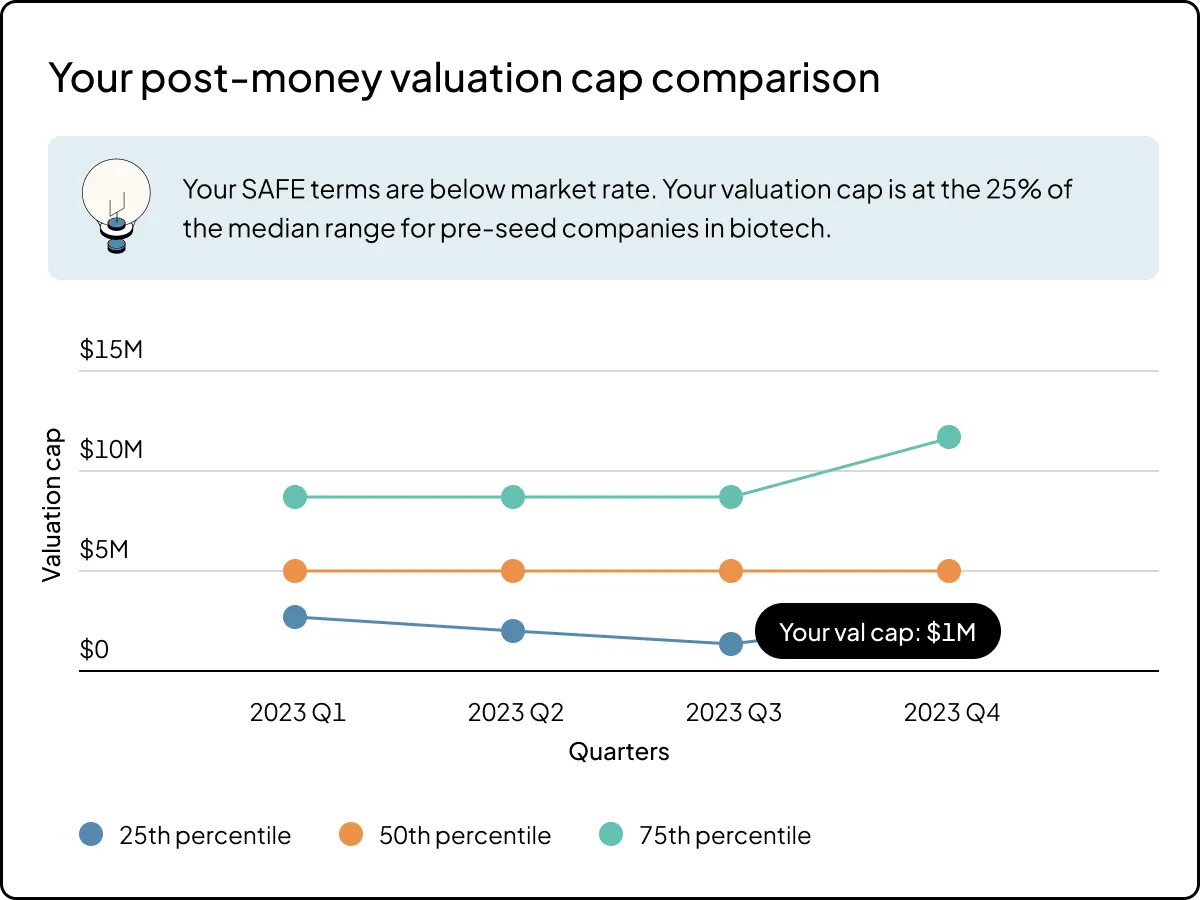1200x900 pixels.
Task: Toggle the 75th percentile legend item
Action: point(706,835)
